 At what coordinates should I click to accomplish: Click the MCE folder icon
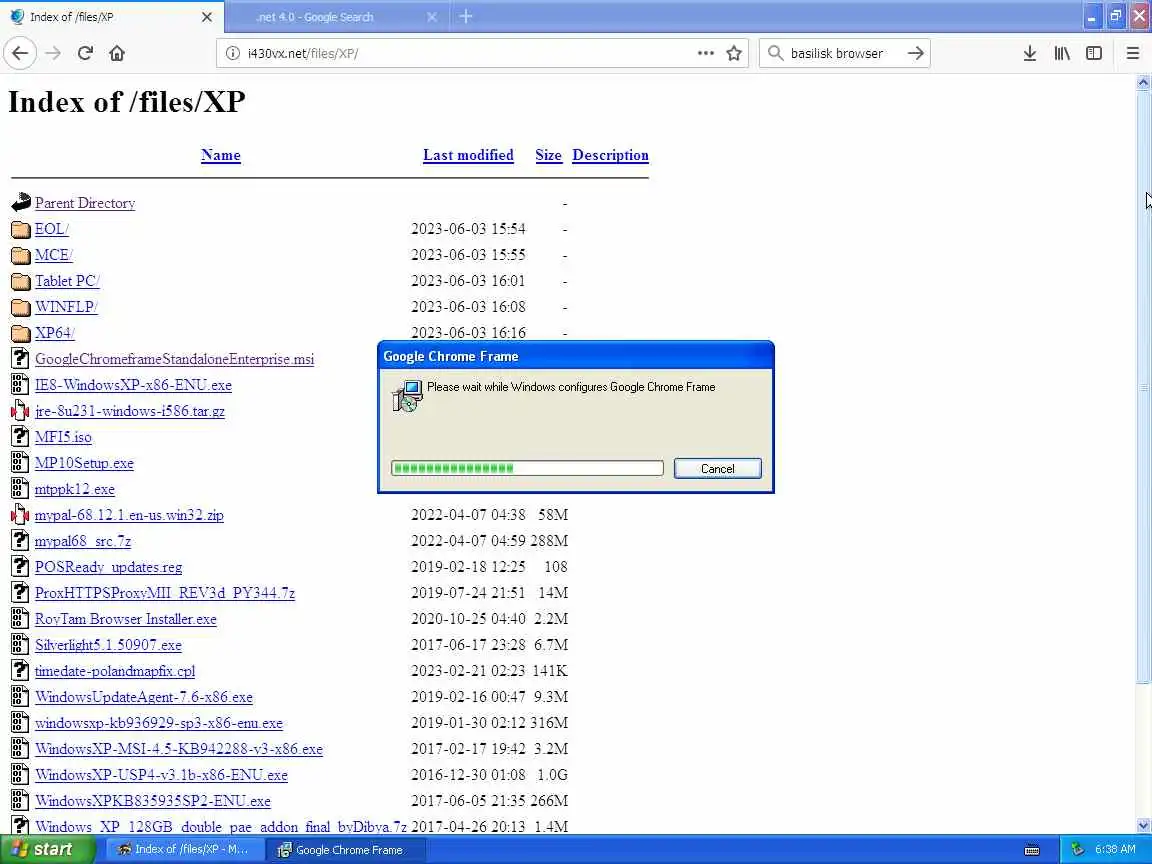click(x=21, y=255)
